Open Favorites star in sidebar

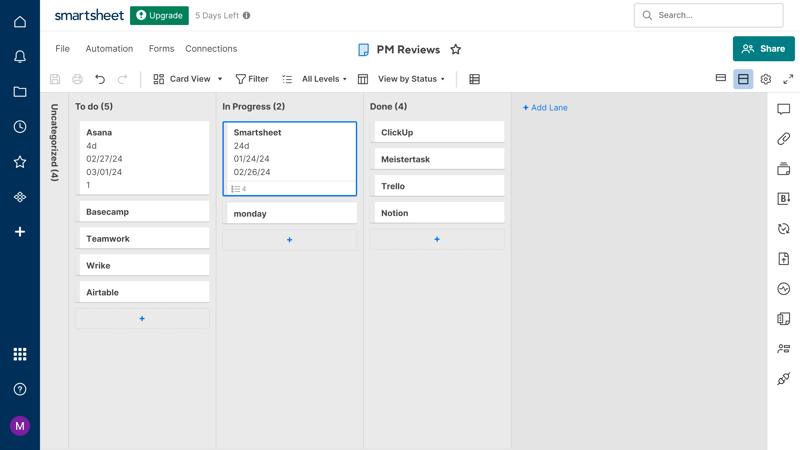[x=20, y=162]
